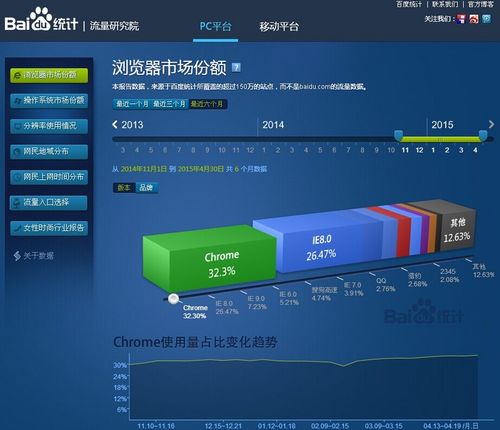Image resolution: width=500 pixels, height=430 pixels.
Task: Click the help question mark beside 浏览器市场份额
Action: [x=236, y=68]
